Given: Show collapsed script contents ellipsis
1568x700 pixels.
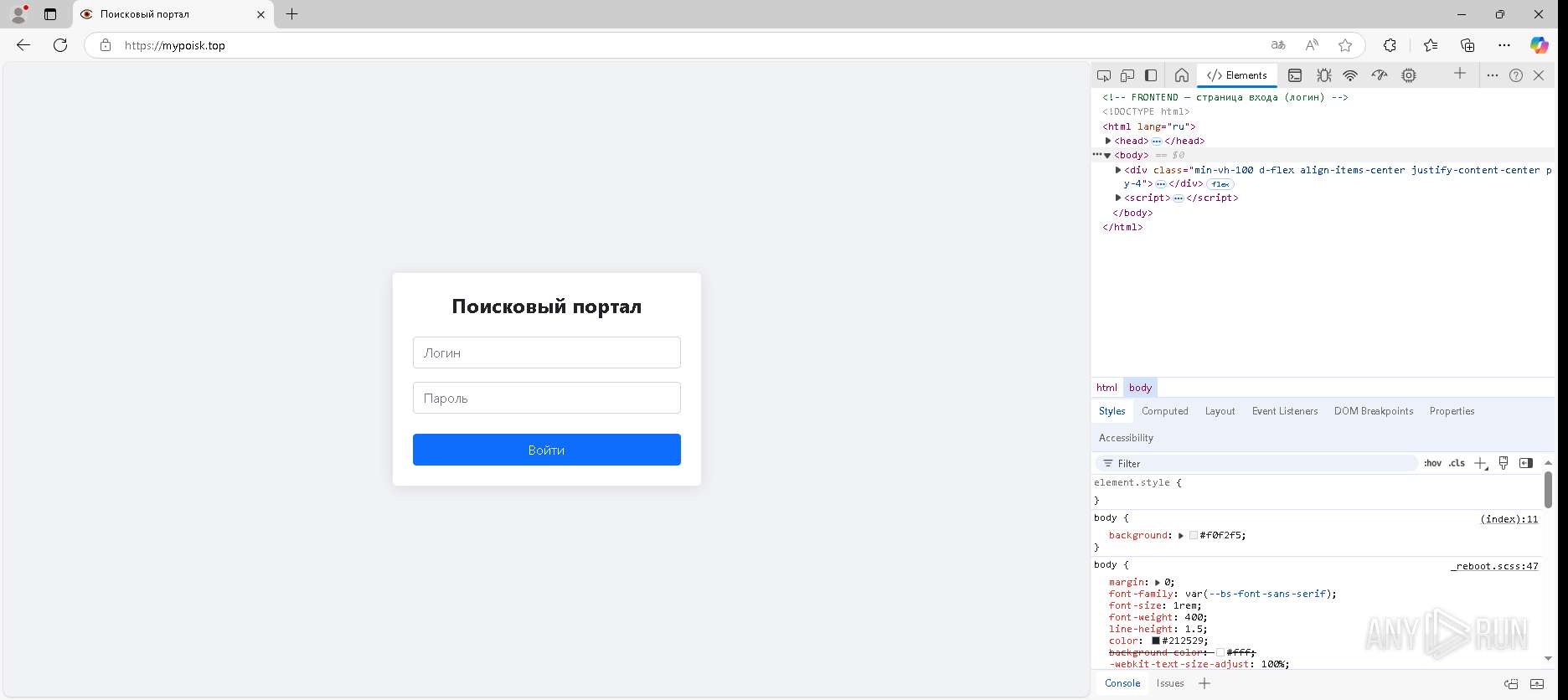Looking at the screenshot, I should (1179, 198).
